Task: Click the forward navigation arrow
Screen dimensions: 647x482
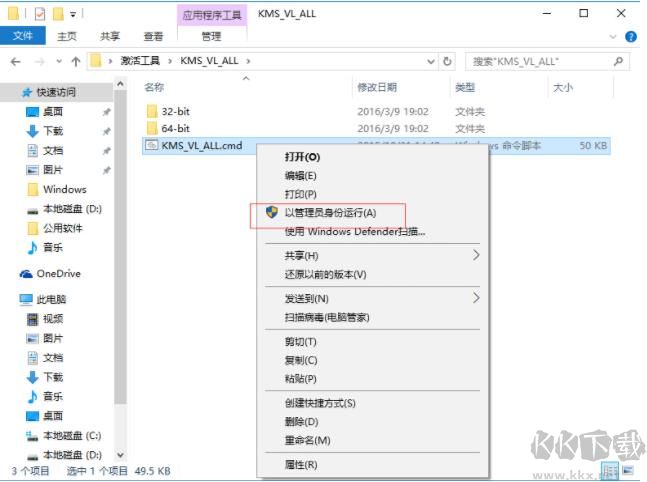Action: [x=40, y=62]
